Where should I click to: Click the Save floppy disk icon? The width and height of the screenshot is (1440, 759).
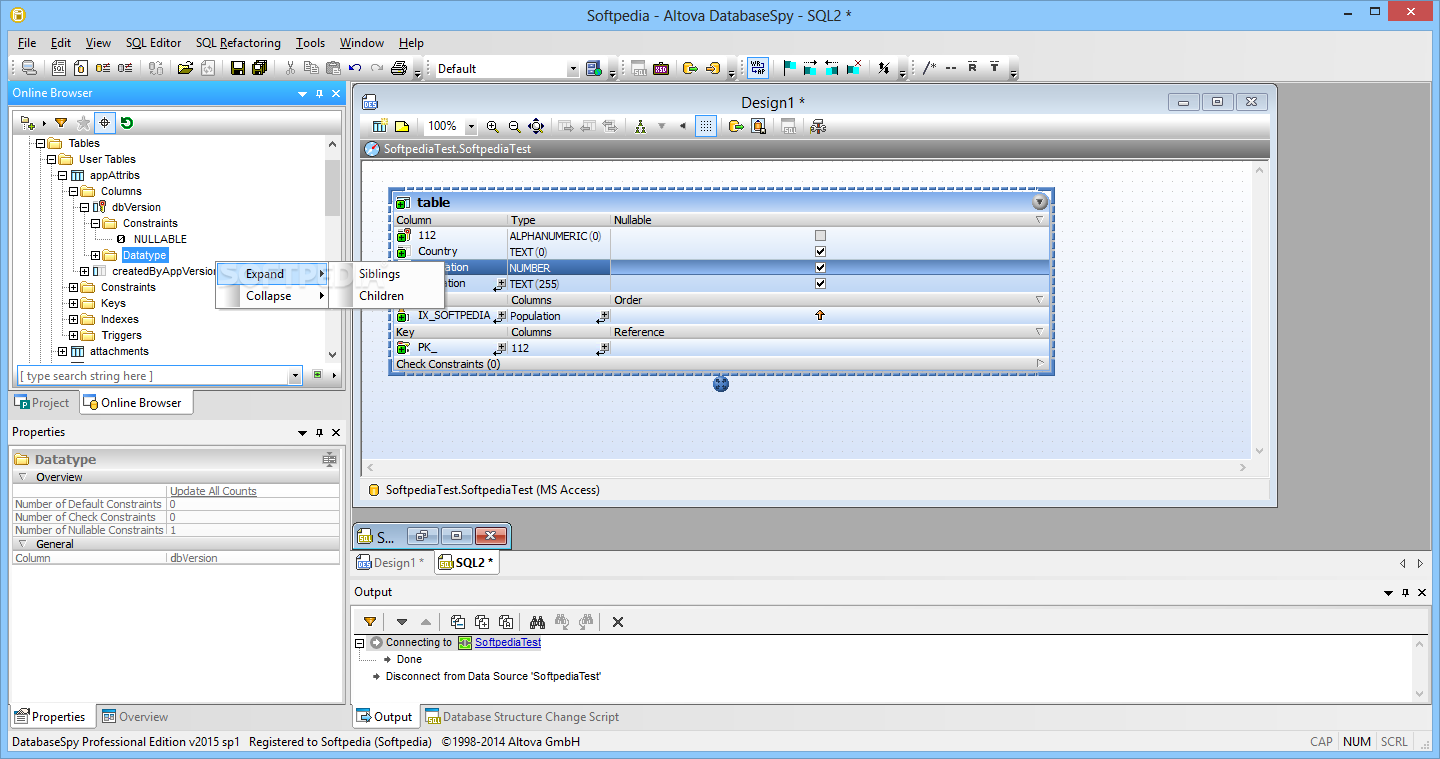(x=238, y=68)
